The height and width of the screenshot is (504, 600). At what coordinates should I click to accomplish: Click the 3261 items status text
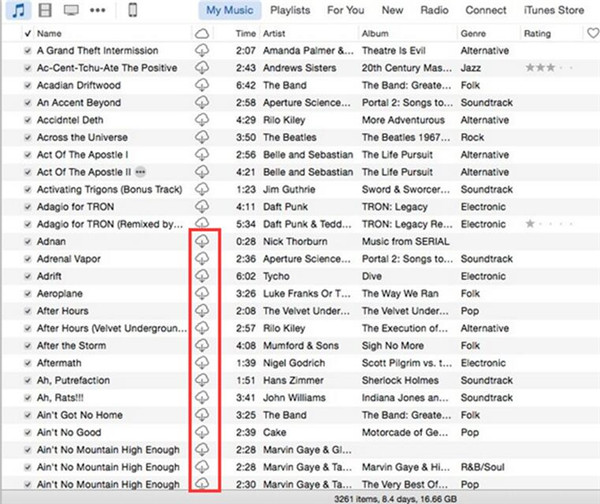pos(395,499)
